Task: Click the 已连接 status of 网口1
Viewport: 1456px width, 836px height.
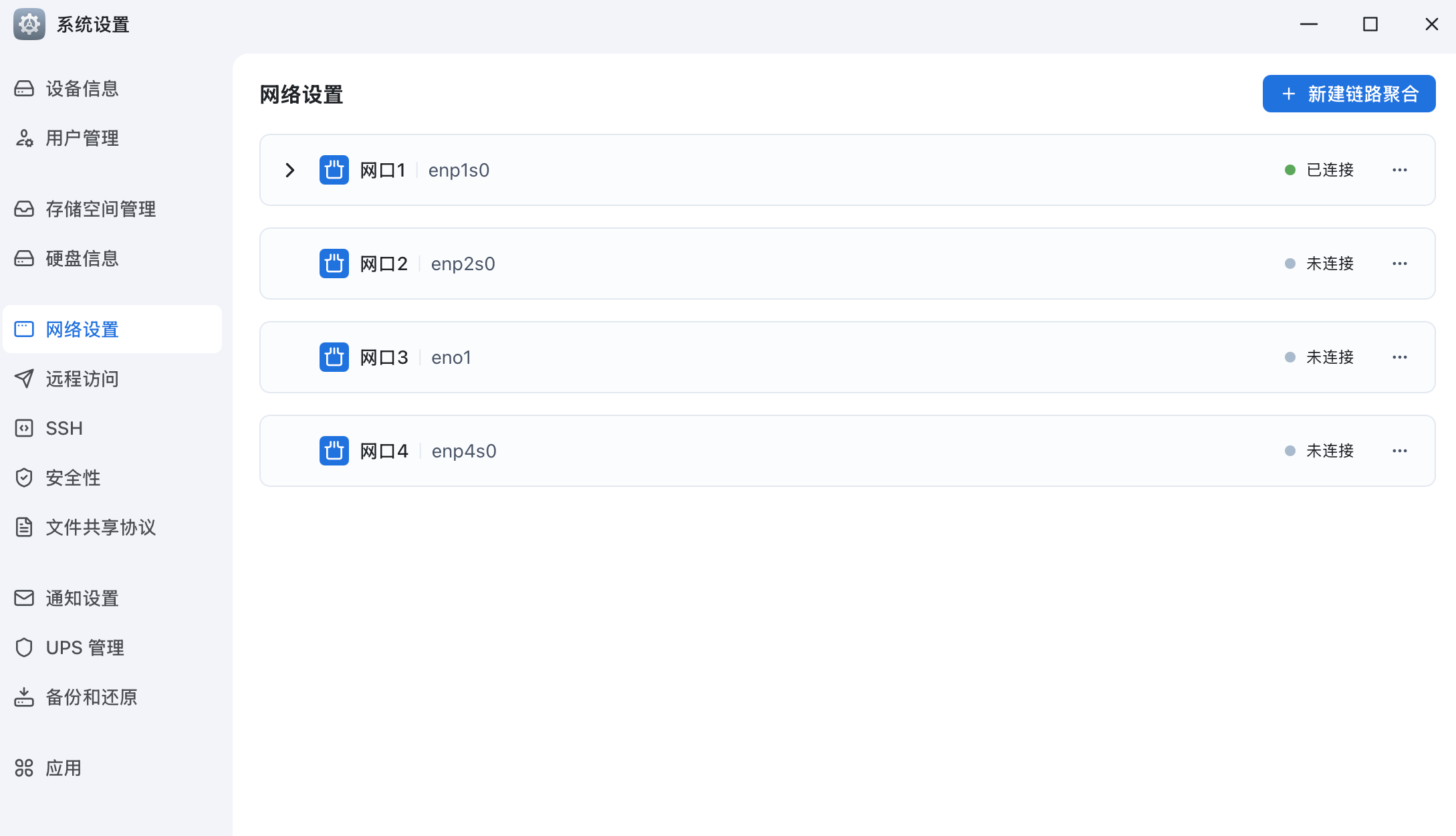Action: click(x=1329, y=170)
